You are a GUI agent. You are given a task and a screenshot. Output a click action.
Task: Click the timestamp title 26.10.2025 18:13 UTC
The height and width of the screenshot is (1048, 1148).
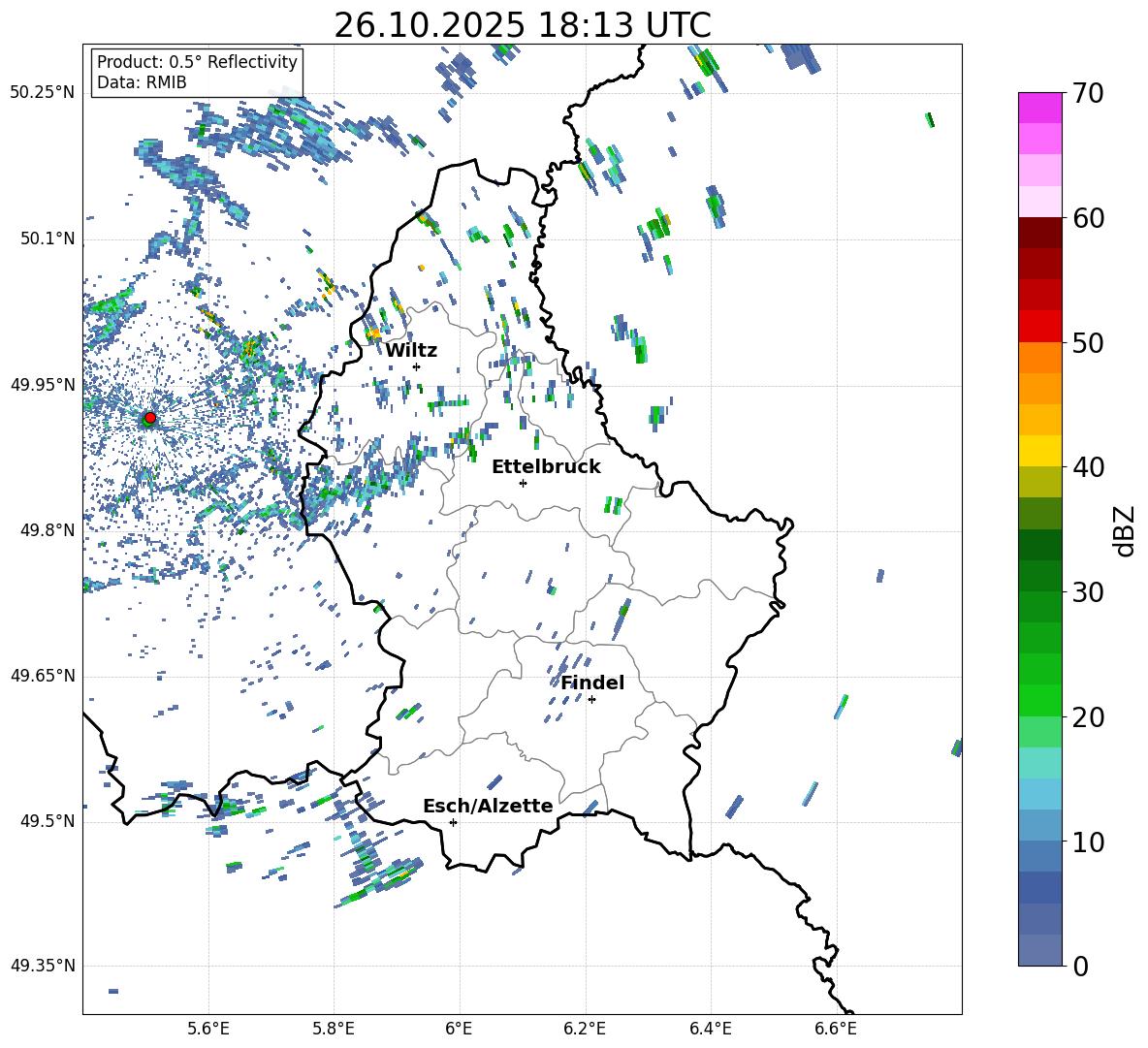522,26
